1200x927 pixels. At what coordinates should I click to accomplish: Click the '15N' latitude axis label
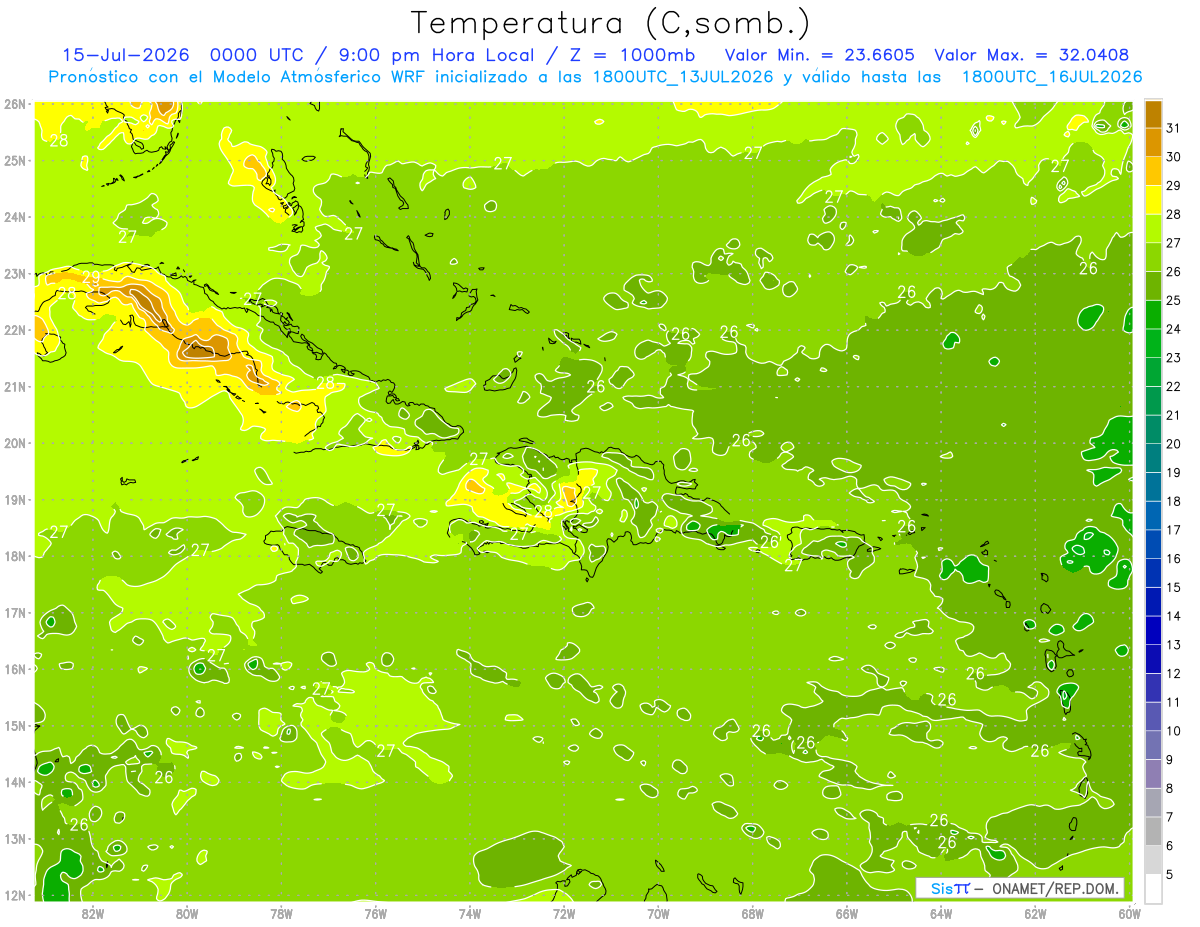pos(14,726)
